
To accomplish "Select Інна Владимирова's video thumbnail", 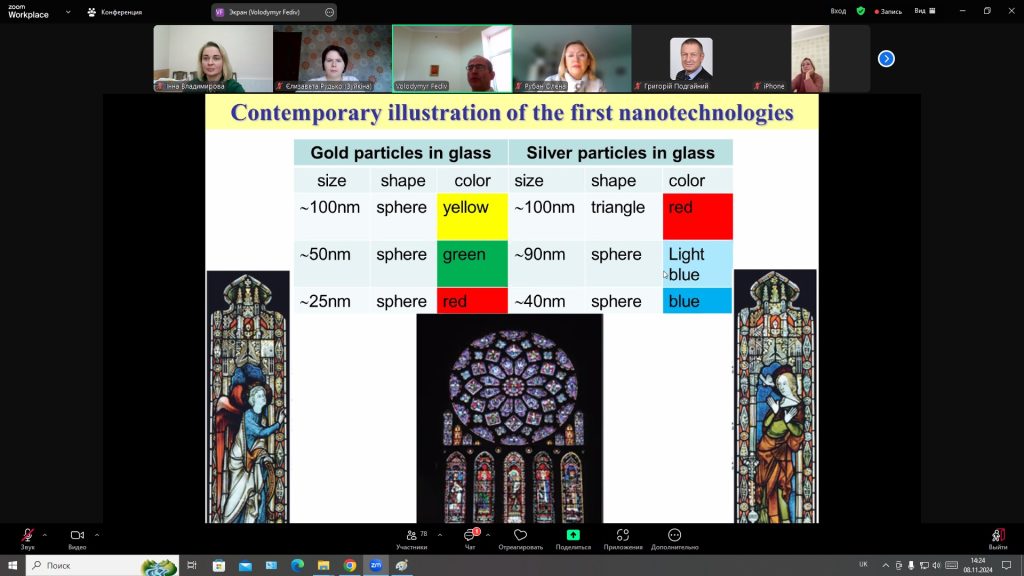I will 213,58.
